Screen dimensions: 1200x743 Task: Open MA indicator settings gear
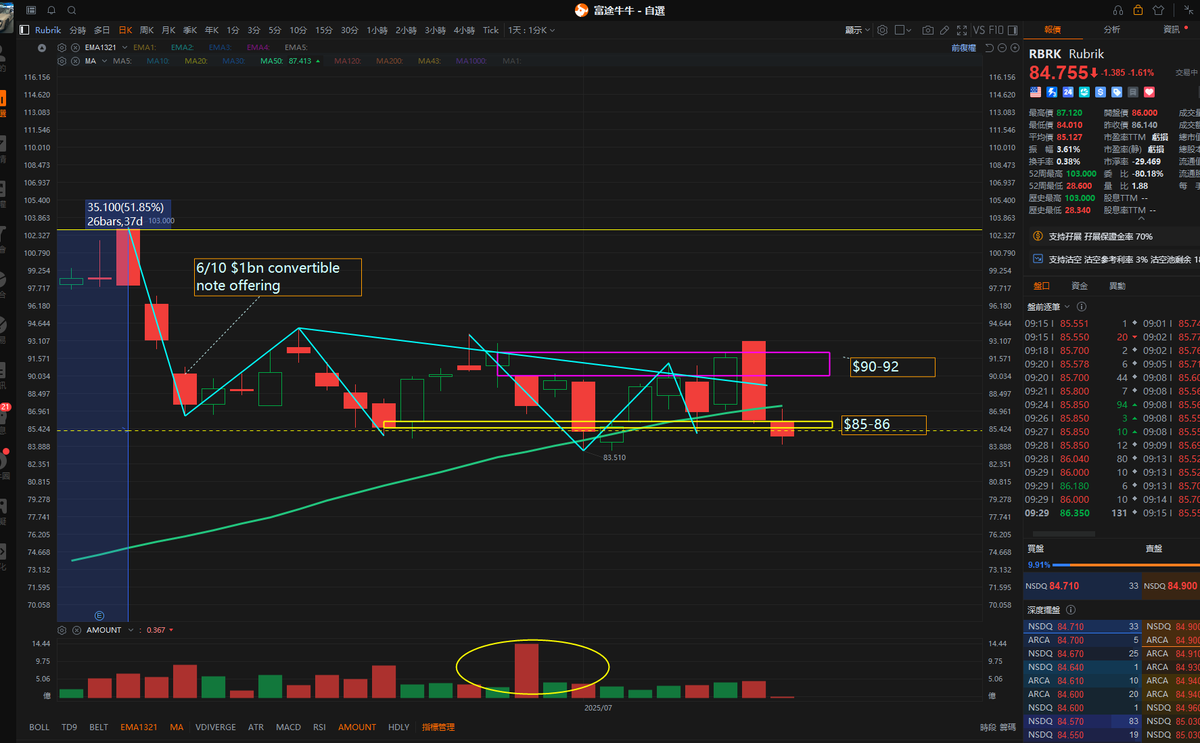[62, 61]
